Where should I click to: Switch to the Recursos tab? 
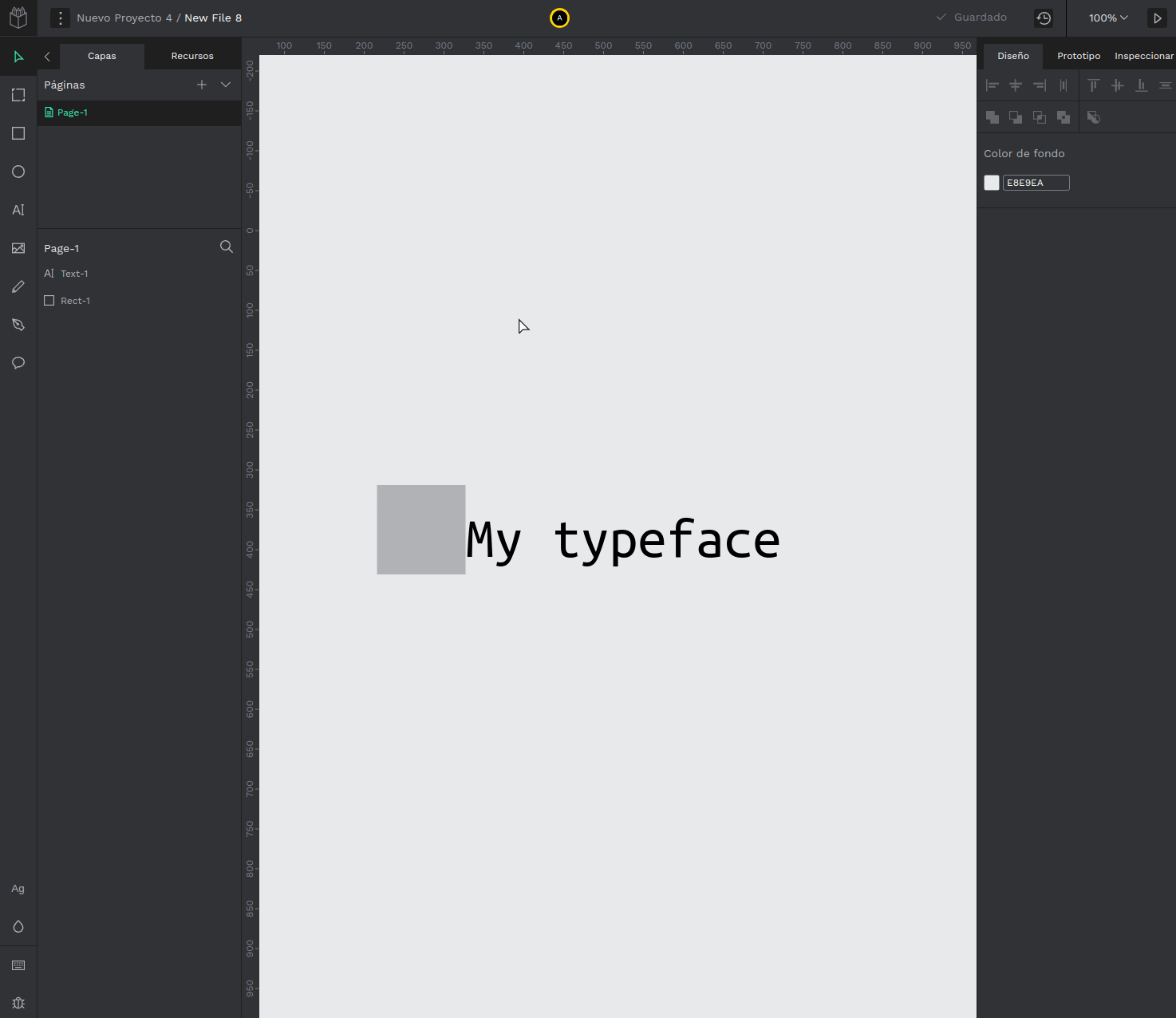click(x=192, y=56)
